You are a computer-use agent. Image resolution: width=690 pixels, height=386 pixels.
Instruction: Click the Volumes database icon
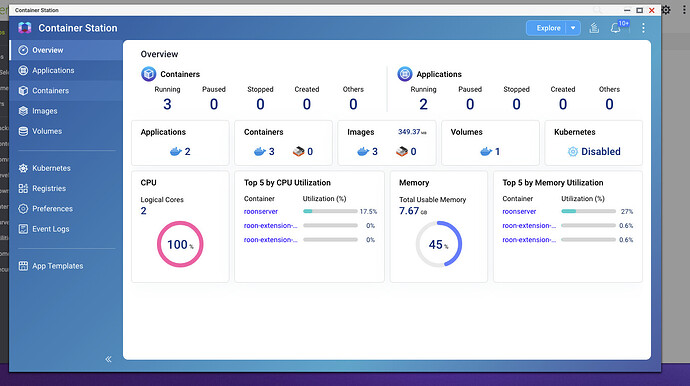(x=23, y=131)
